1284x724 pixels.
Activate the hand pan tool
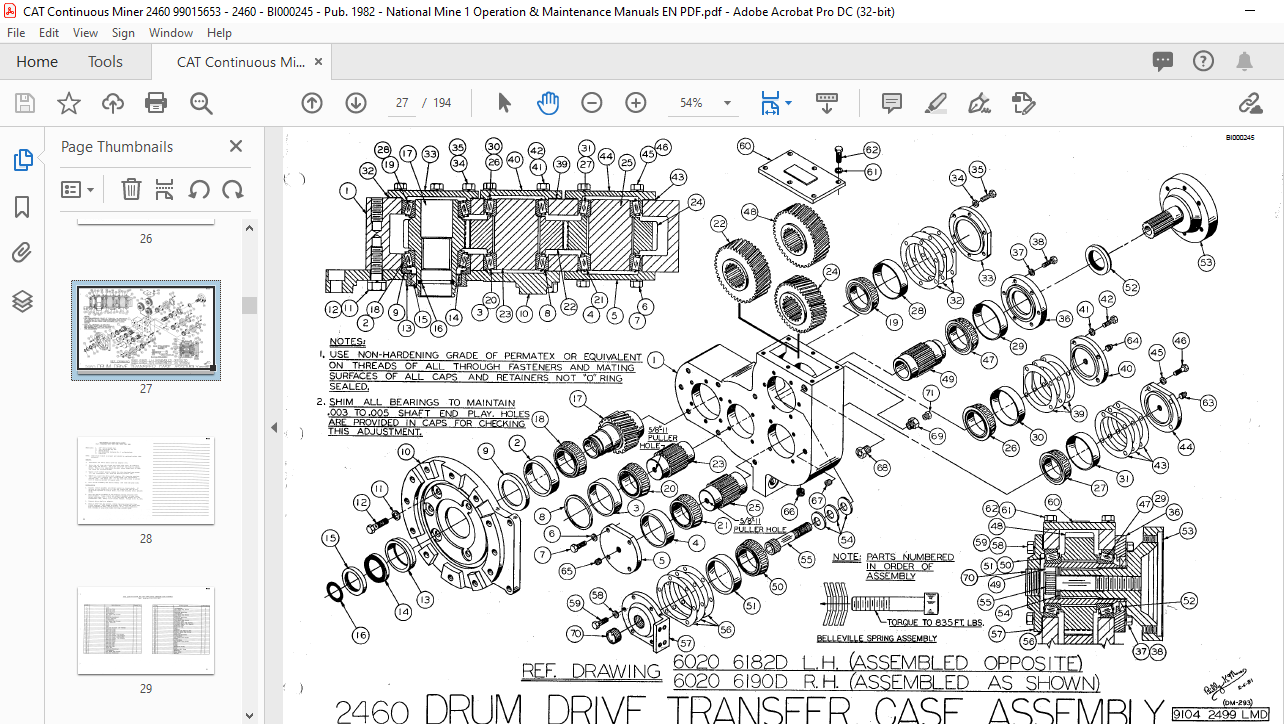coord(548,103)
